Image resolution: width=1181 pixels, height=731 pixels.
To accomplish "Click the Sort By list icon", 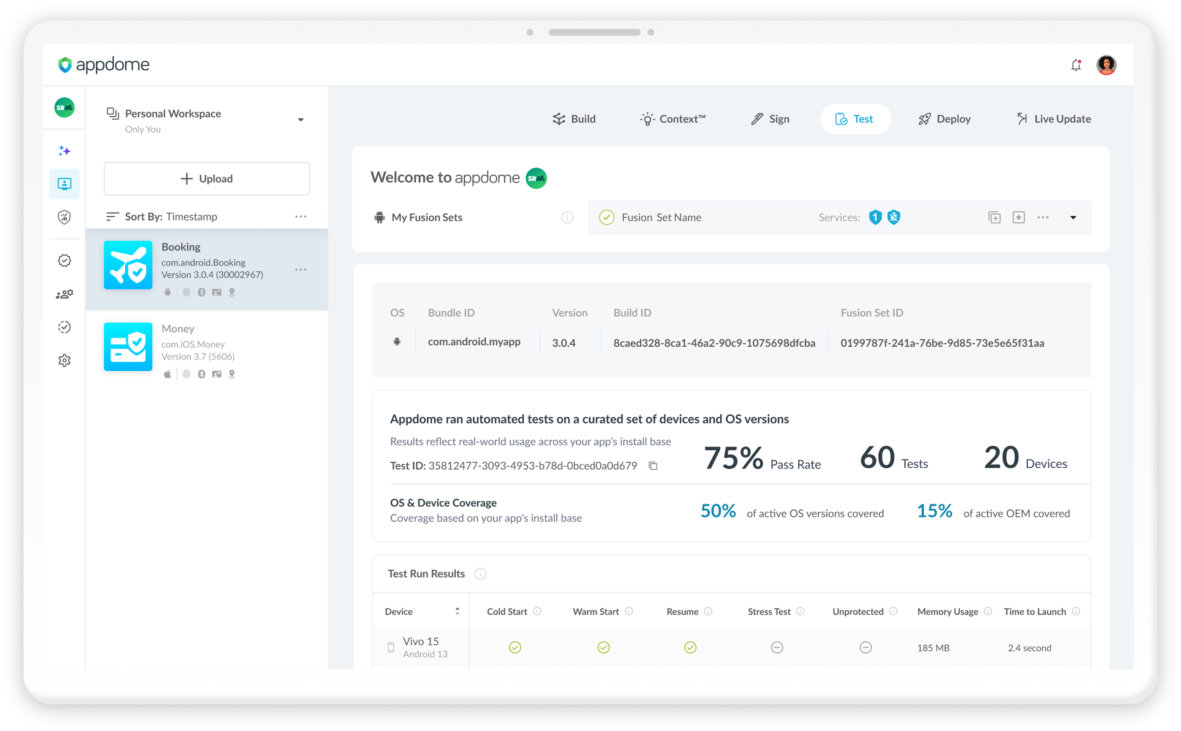I will click(x=112, y=217).
